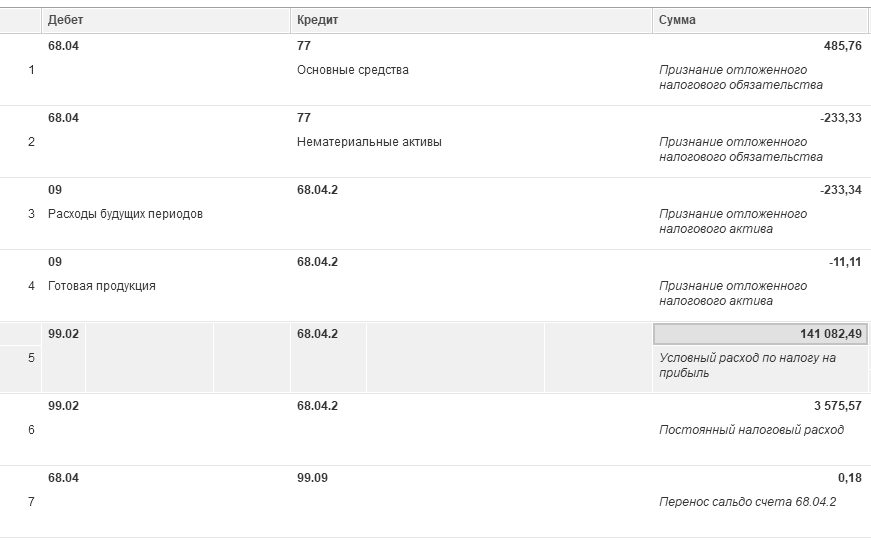Screen dimensions: 871x541
Task: Click Постоянный налоговый расход description
Action: click(751, 430)
